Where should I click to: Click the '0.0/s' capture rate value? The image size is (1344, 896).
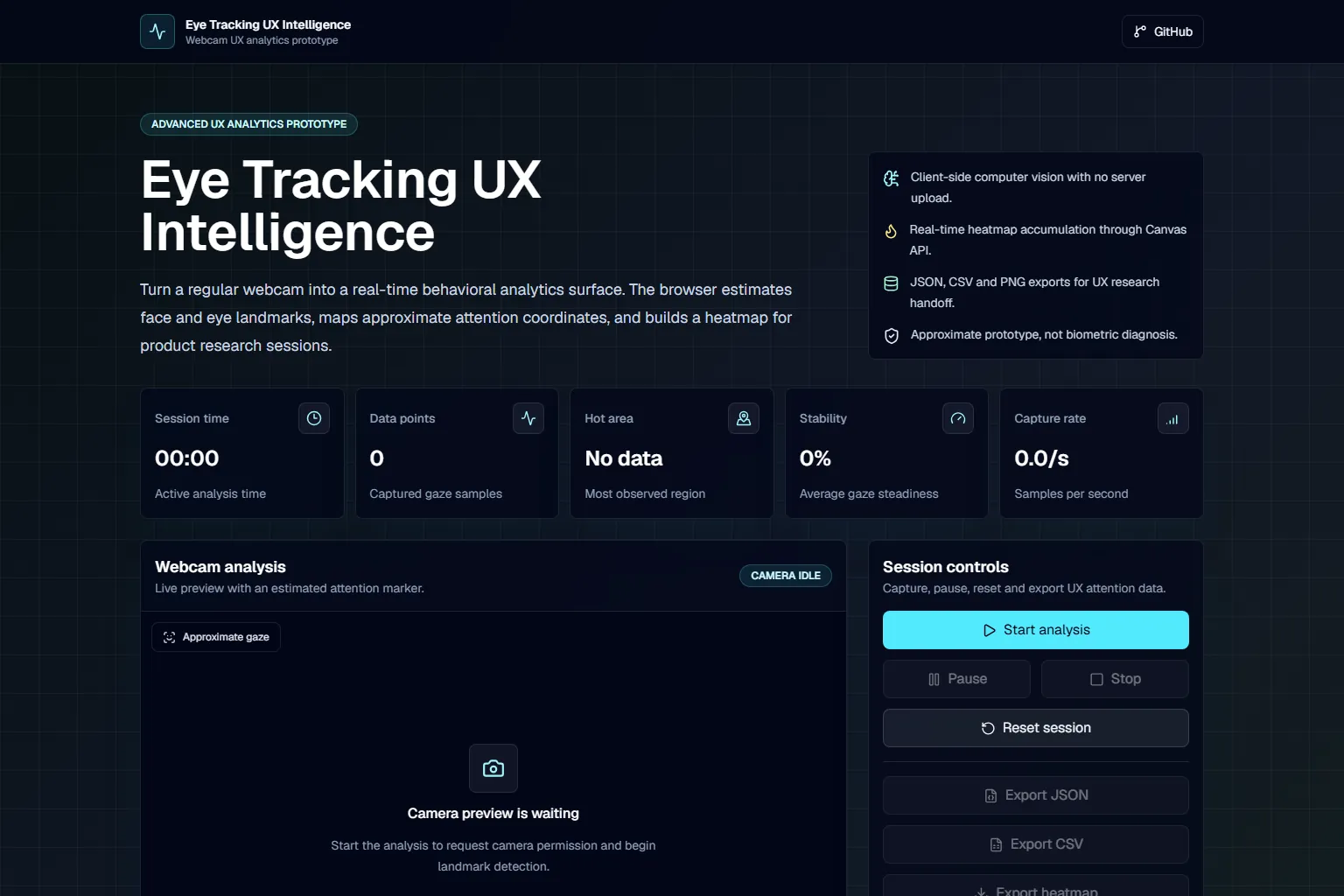coord(1041,458)
